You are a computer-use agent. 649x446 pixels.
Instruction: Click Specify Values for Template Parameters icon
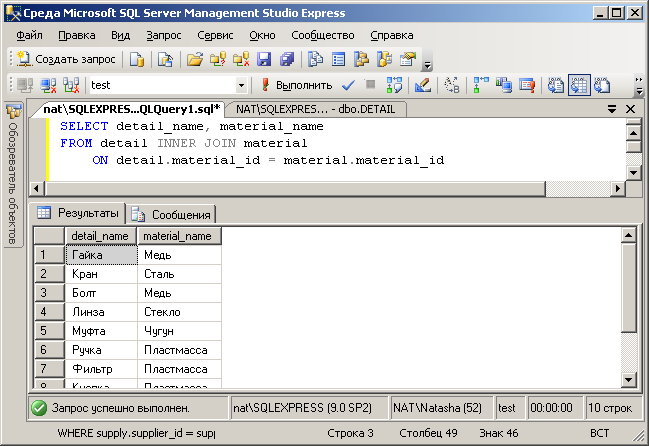tap(452, 85)
